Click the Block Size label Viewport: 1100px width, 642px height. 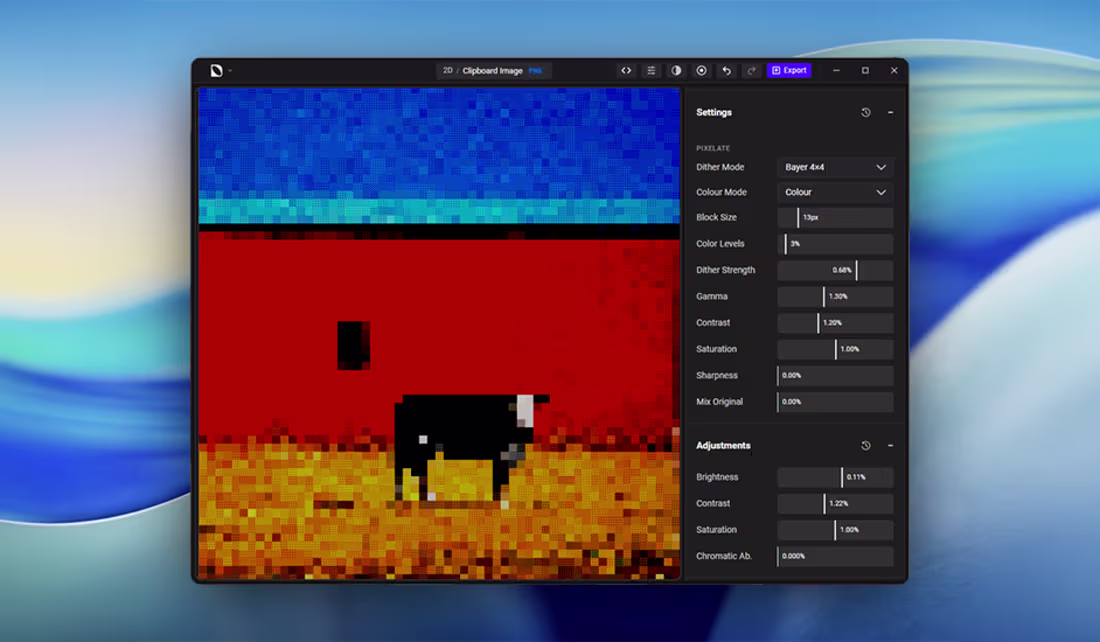(716, 218)
